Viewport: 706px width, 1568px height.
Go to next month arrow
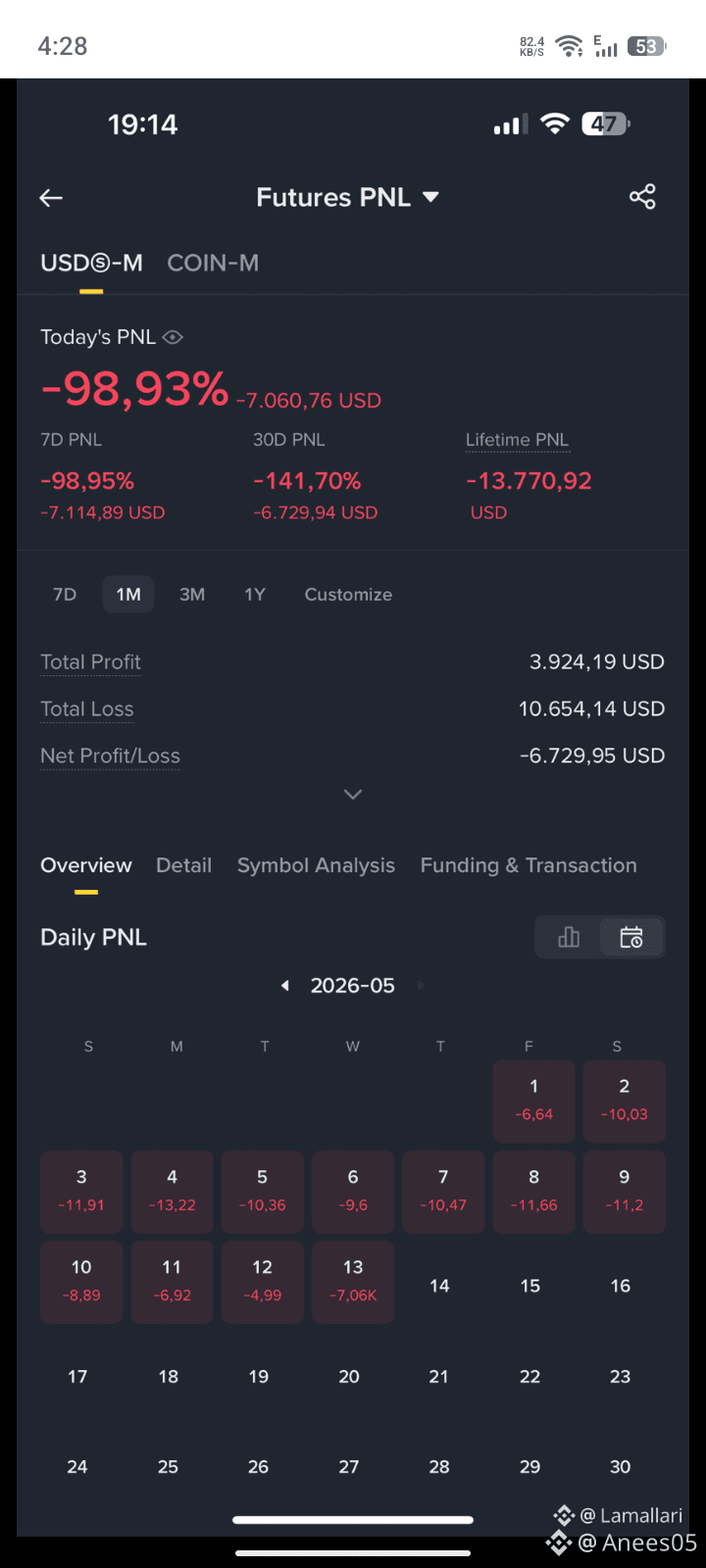pos(421,986)
